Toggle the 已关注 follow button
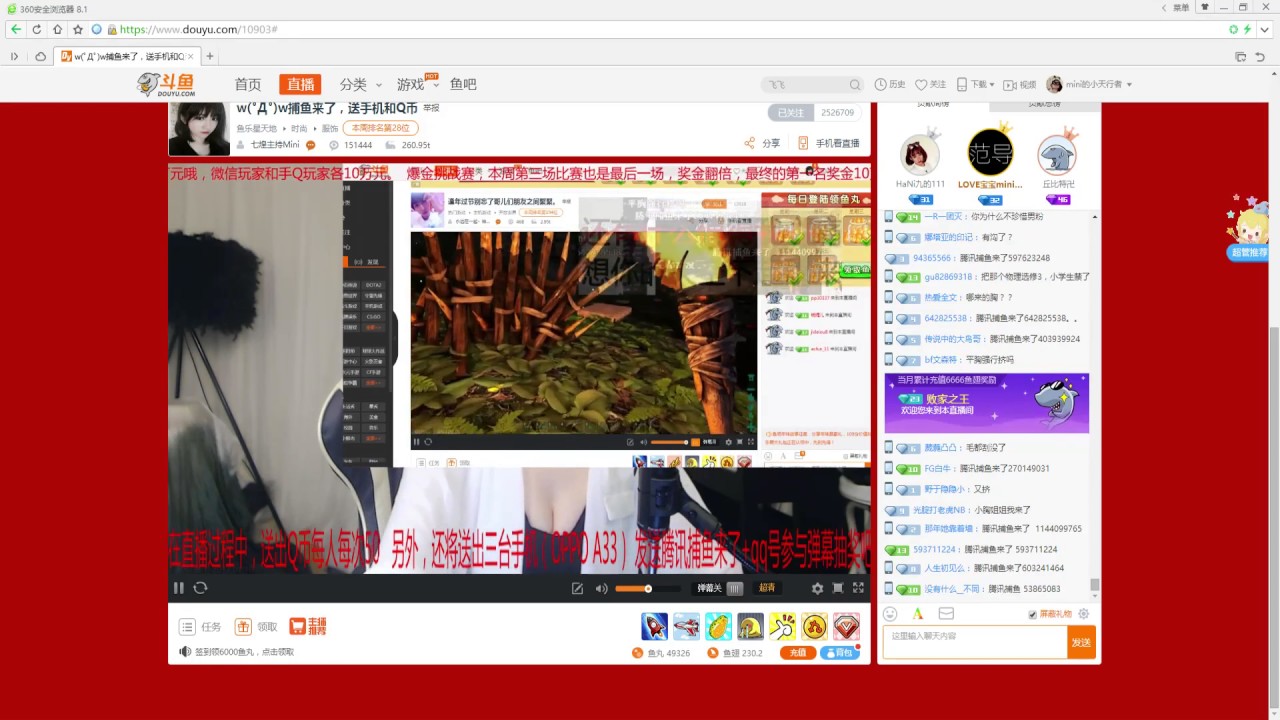1280x720 pixels. pyautogui.click(x=790, y=113)
